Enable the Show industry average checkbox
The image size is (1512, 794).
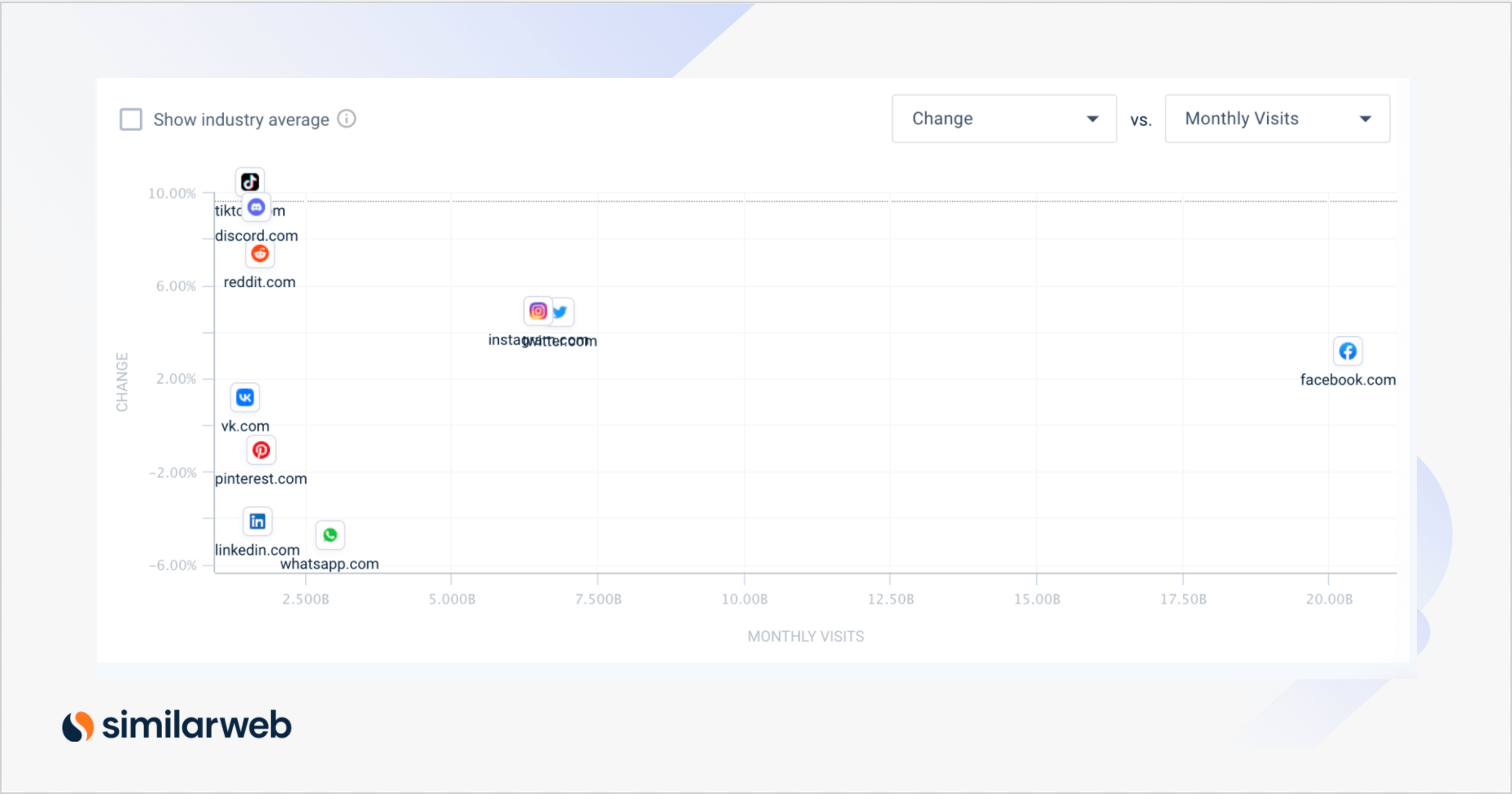[131, 120]
